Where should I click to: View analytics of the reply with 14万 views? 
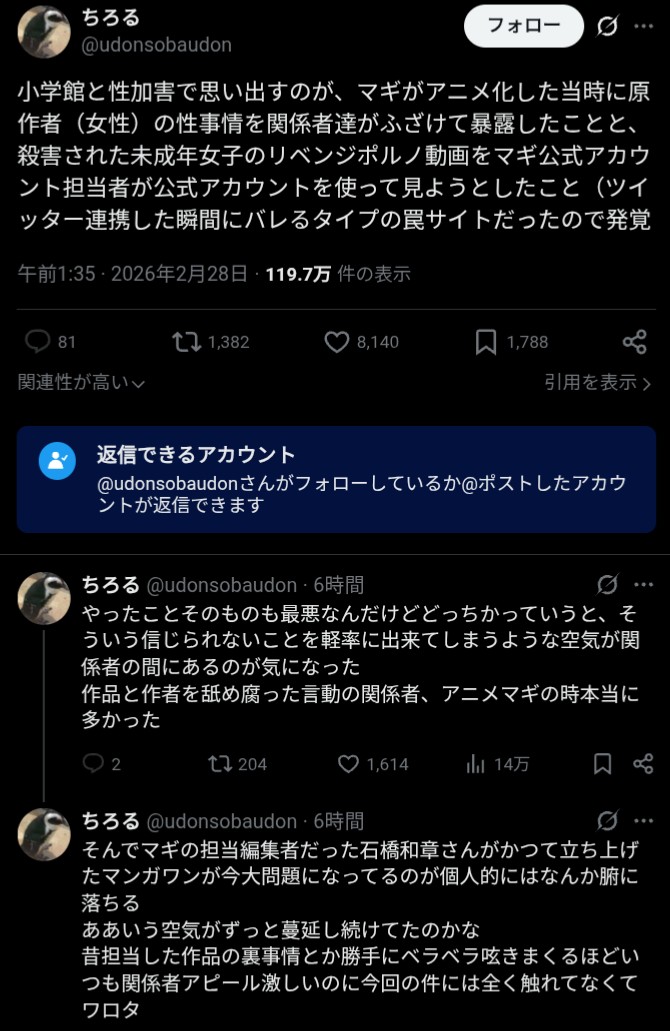[476, 764]
